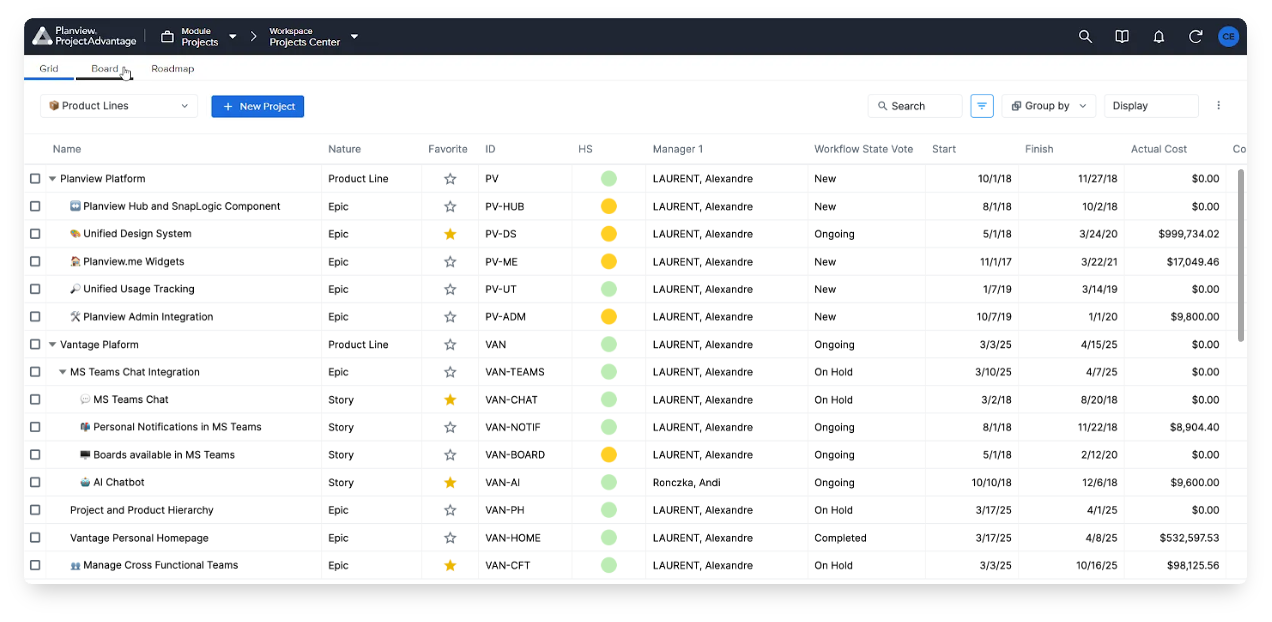This screenshot has width=1272, height=622.
Task: Favorite the Vantage Plaform row star
Action: 450,345
